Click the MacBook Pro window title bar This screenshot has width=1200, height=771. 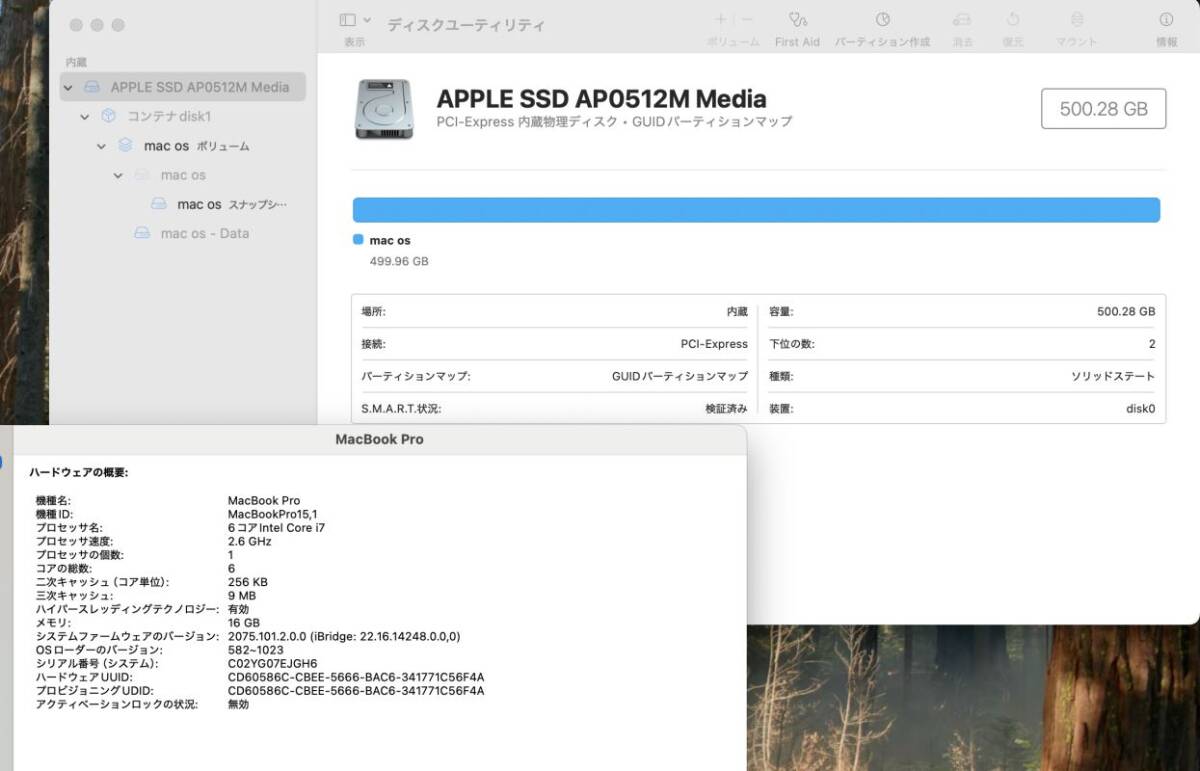tap(378, 439)
